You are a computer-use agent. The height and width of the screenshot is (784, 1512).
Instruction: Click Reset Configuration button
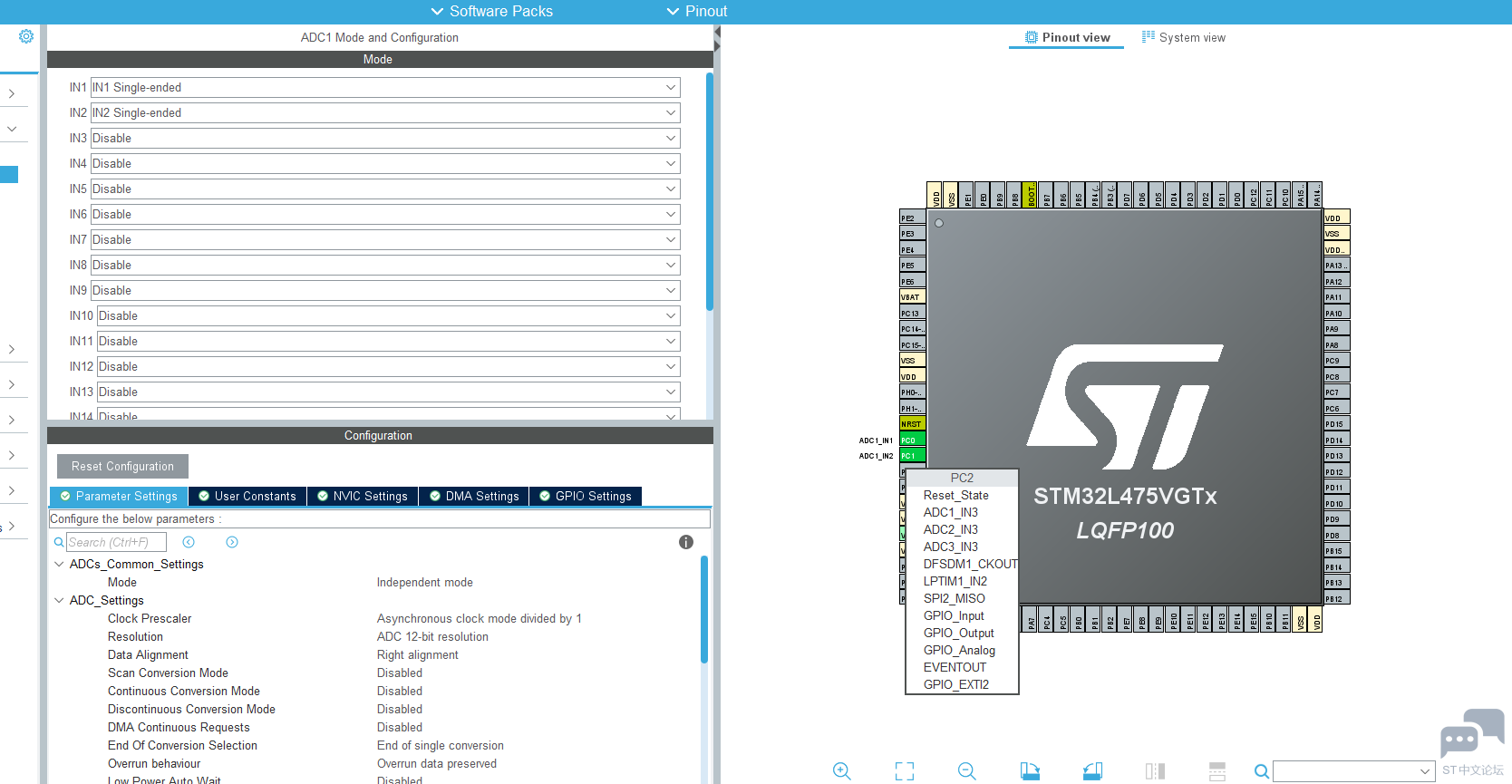[x=122, y=466]
